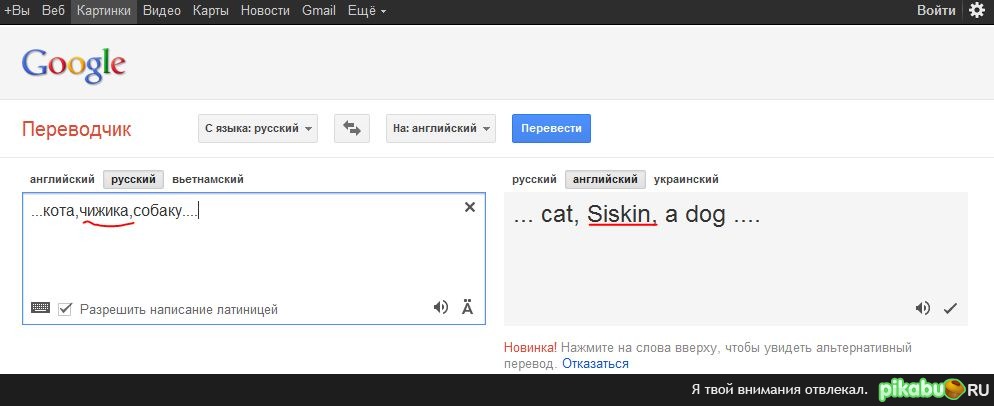Go to 'Новости' in top bar
The height and width of the screenshot is (406, 994).
point(267,11)
